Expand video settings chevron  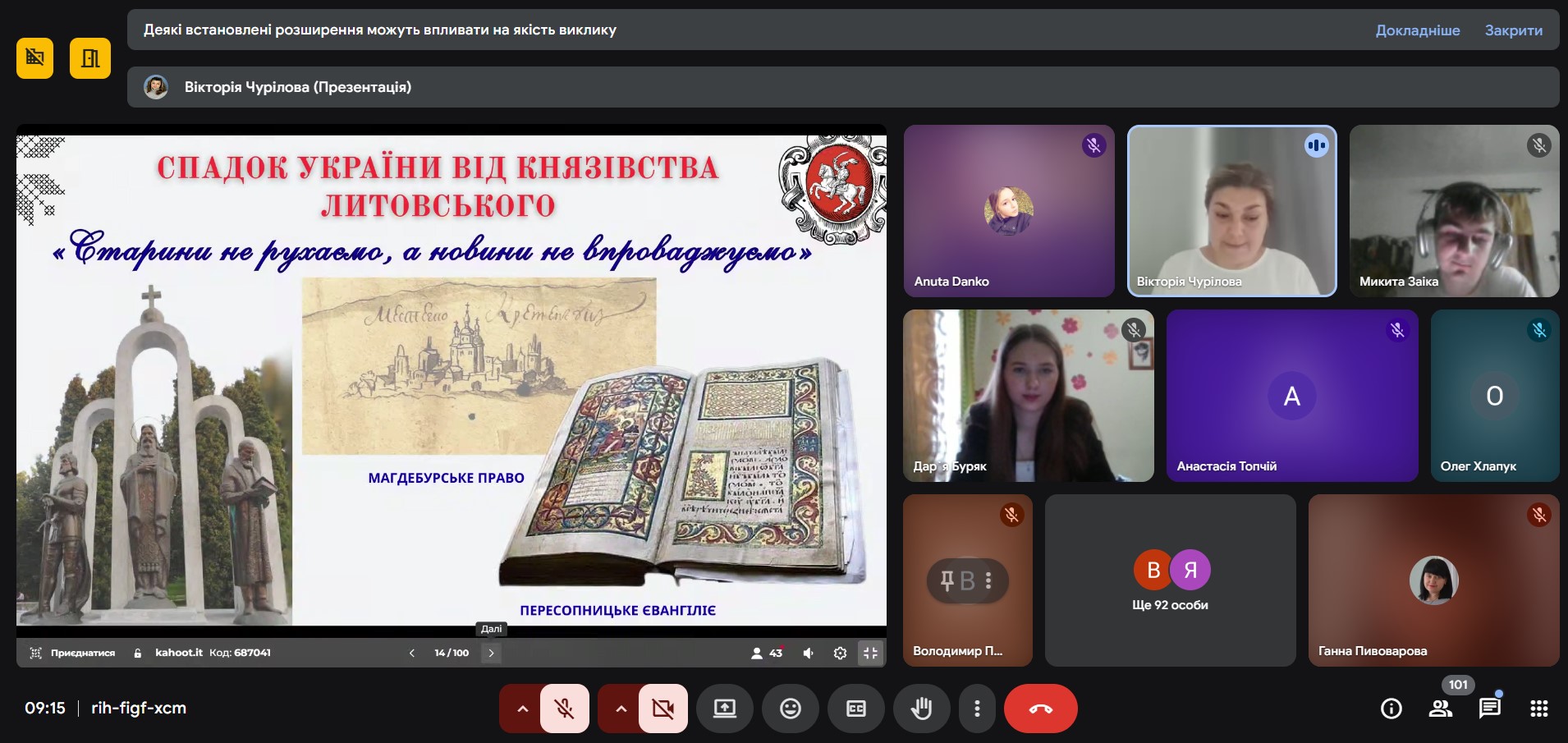(621, 709)
